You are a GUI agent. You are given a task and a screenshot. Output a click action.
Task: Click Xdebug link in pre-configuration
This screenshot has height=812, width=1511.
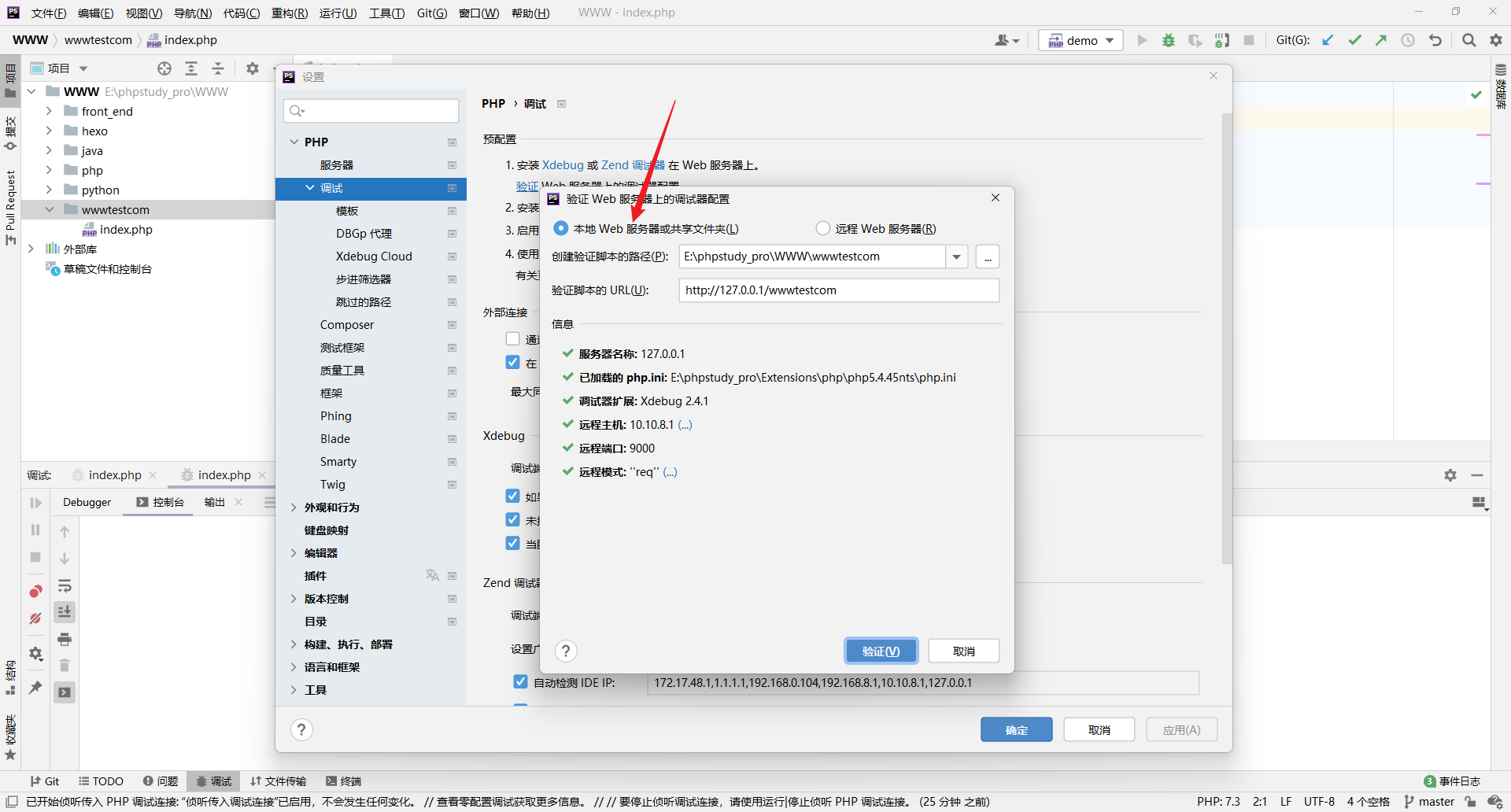pos(563,165)
